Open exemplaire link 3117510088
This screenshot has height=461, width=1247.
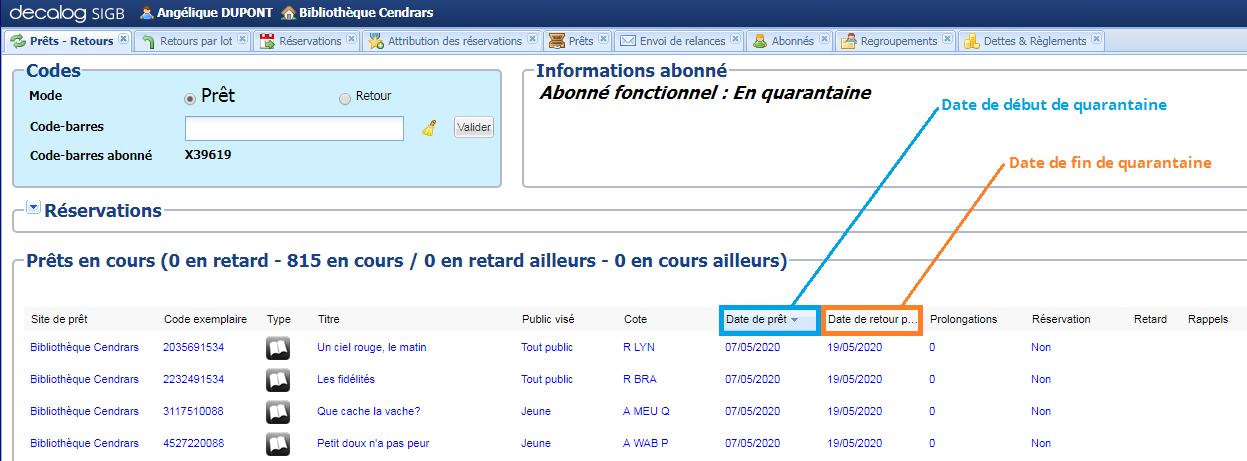pyautogui.click(x=194, y=412)
